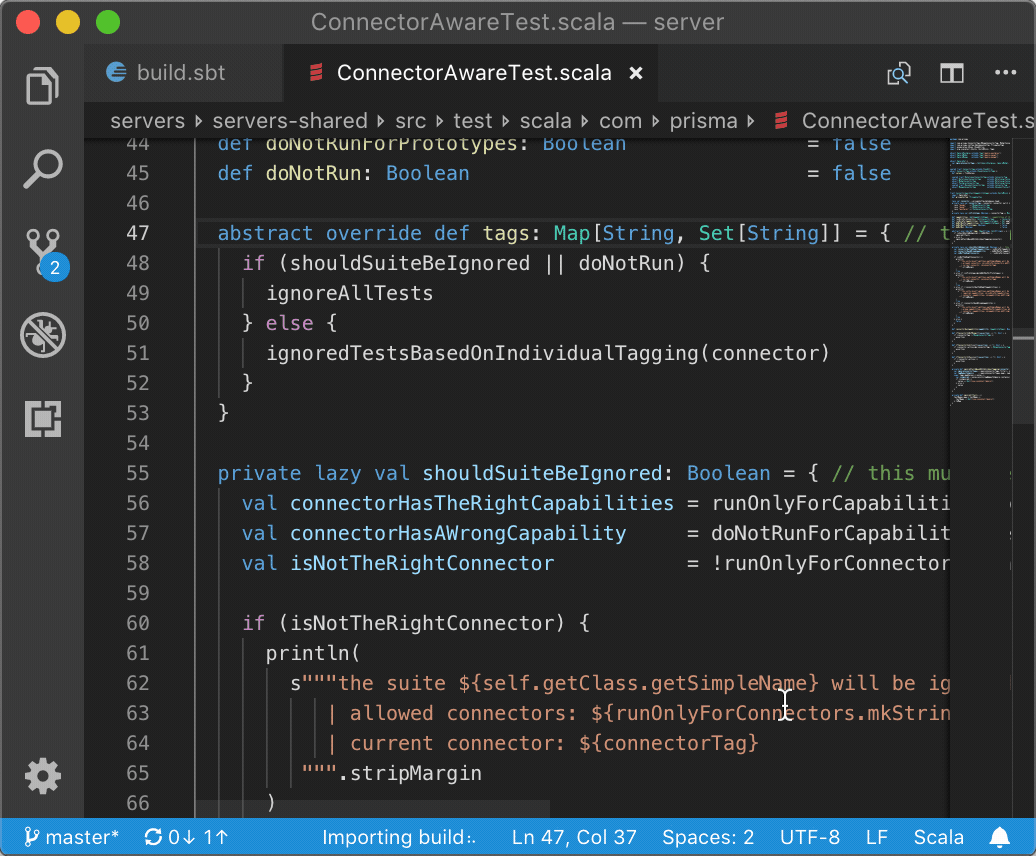This screenshot has height=856, width=1036.
Task: Open the Debug view in activity bar
Action: coord(42,335)
